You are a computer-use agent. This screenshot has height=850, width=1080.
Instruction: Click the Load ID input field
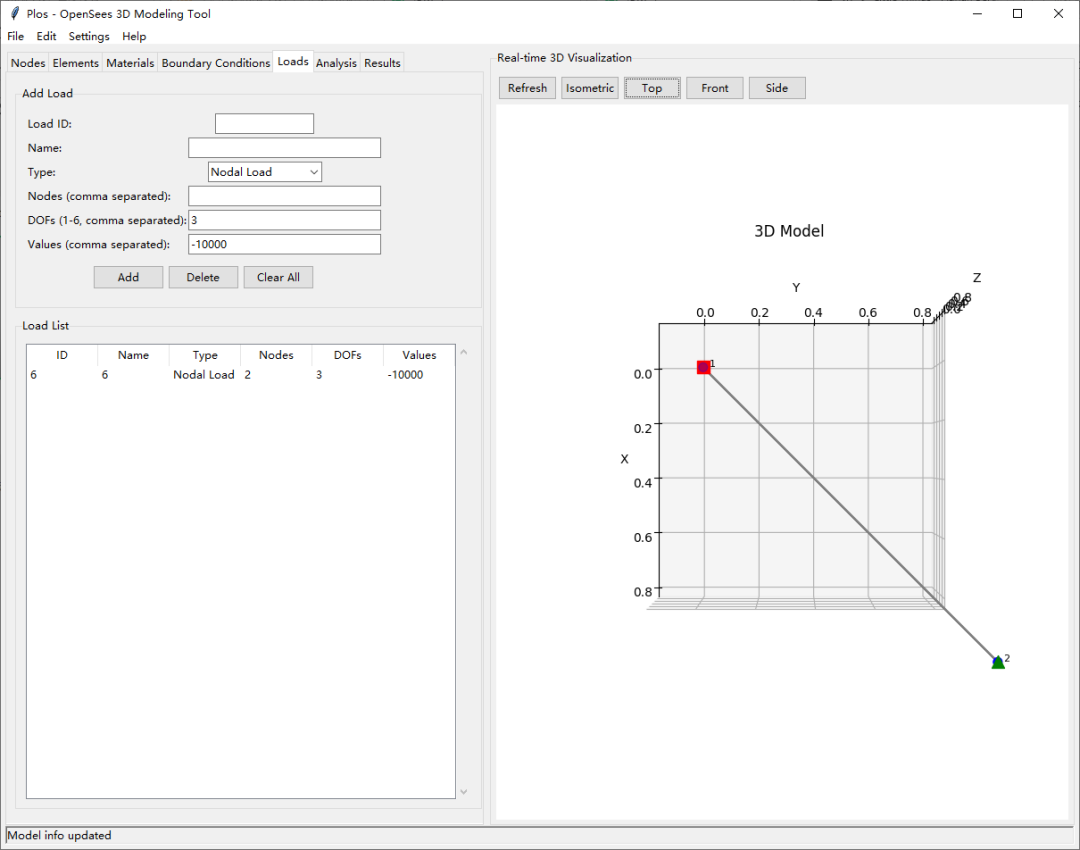[x=264, y=124]
